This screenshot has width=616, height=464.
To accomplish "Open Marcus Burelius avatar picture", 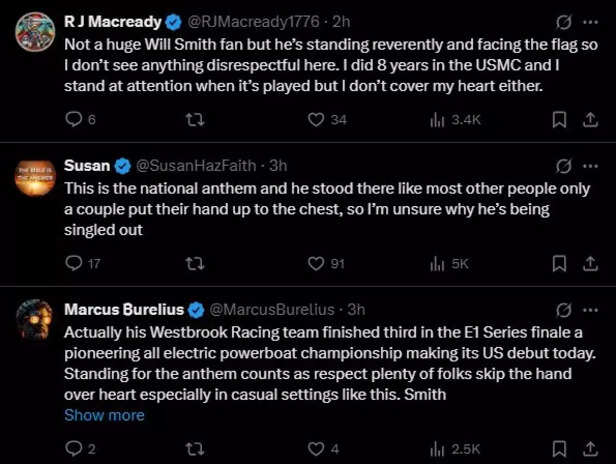I will (35, 322).
